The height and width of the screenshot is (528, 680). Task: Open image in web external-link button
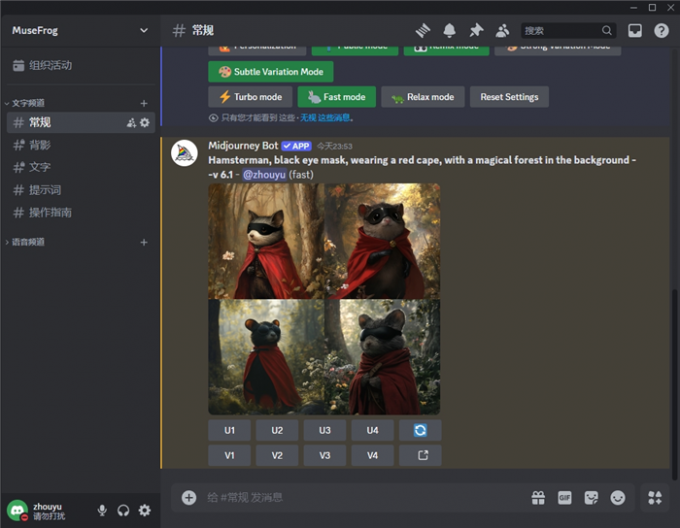click(x=420, y=455)
